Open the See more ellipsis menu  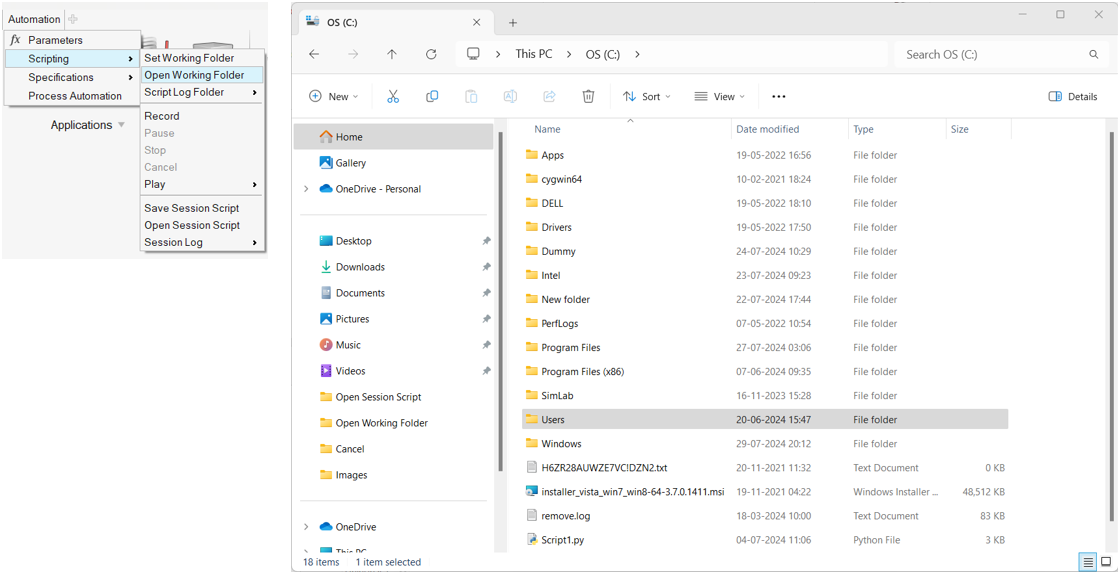(779, 96)
